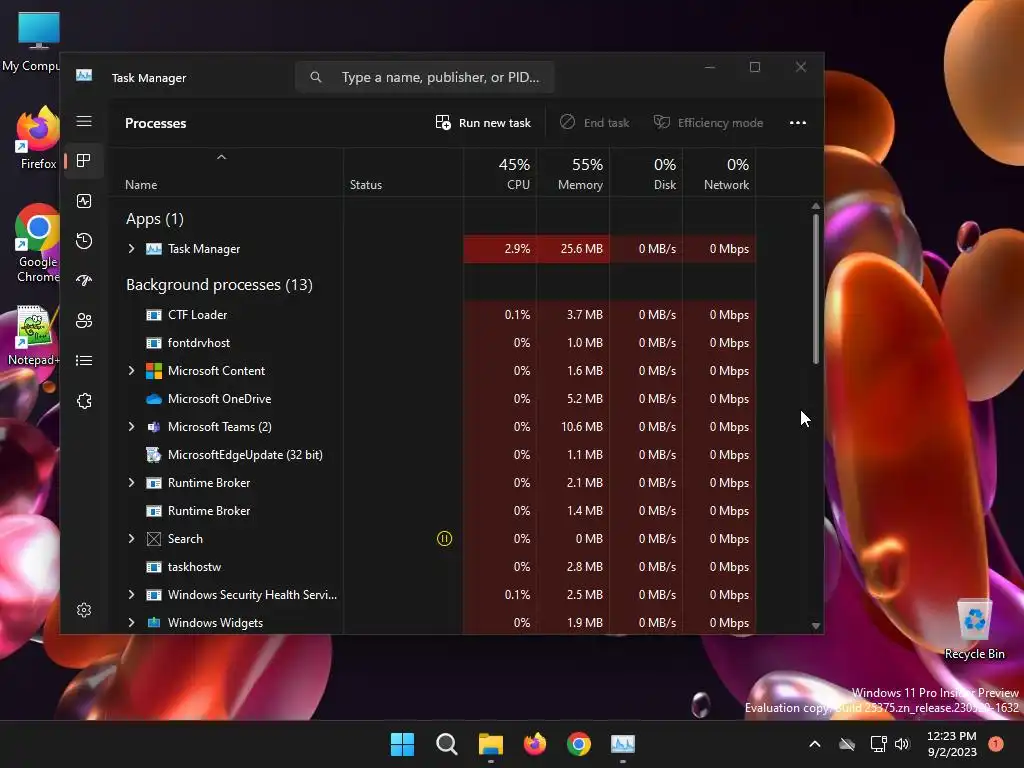Sort by the CPU column header

point(500,173)
